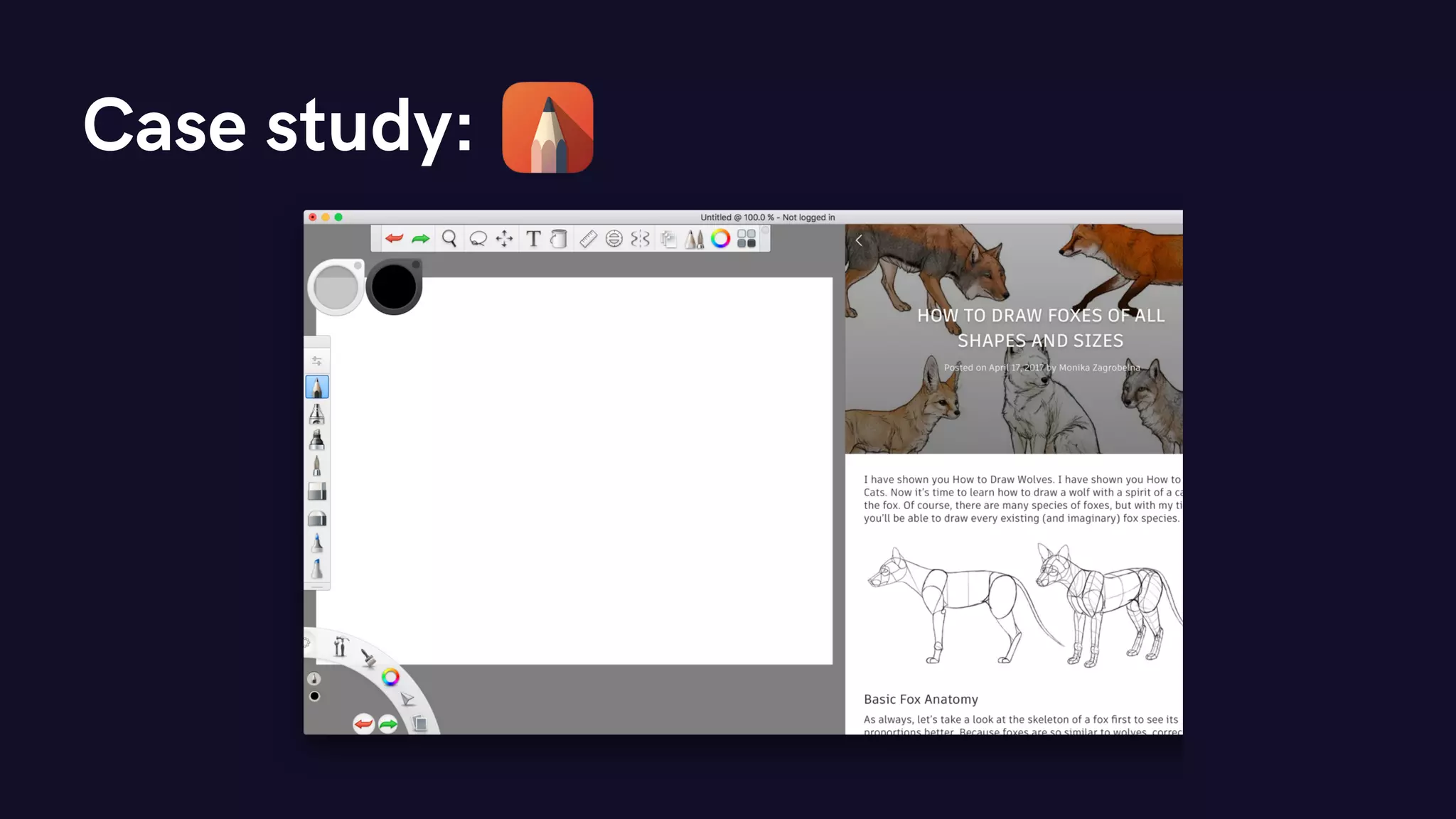Click the 'How to Draw Foxes' title
This screenshot has height=819, width=1456.
click(x=1041, y=328)
